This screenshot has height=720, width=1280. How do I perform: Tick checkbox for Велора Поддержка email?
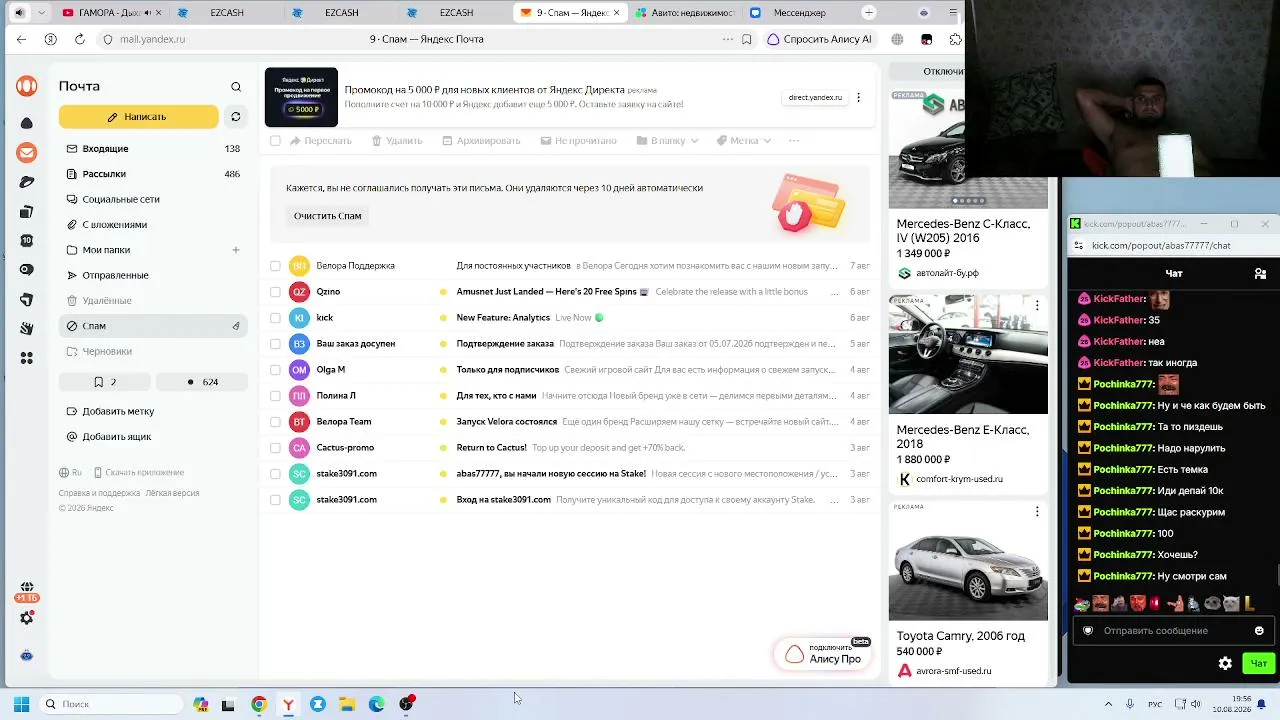[x=275, y=266]
